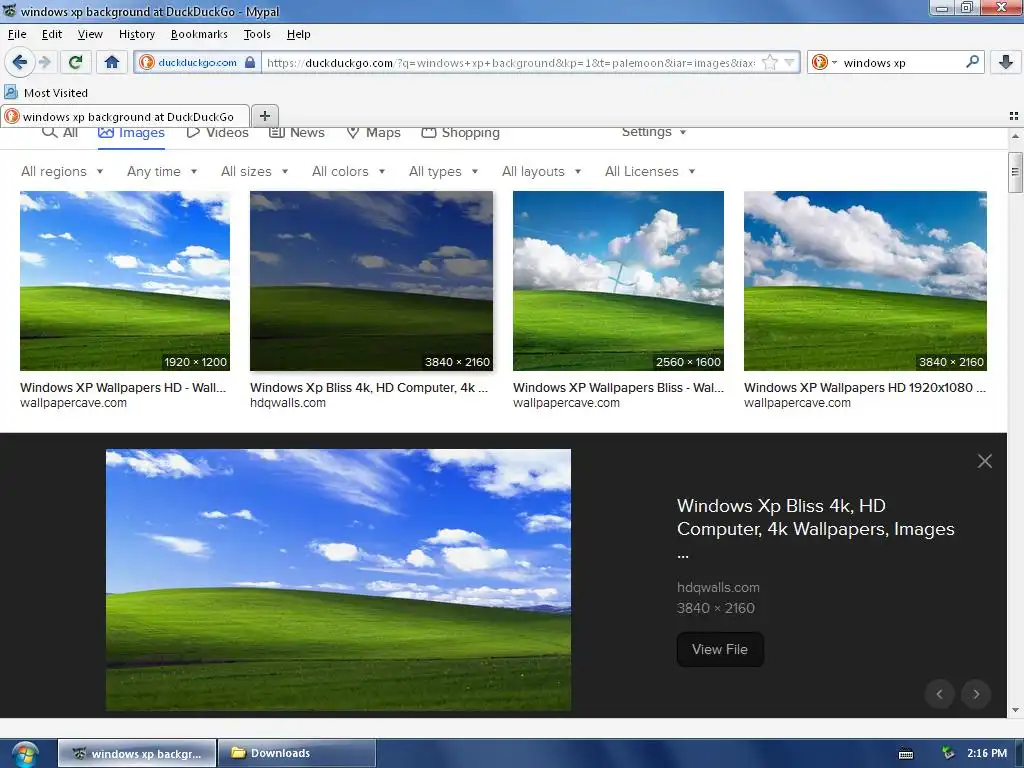Click the padlock site security icon
This screenshot has width=1024, height=768.
pos(250,63)
